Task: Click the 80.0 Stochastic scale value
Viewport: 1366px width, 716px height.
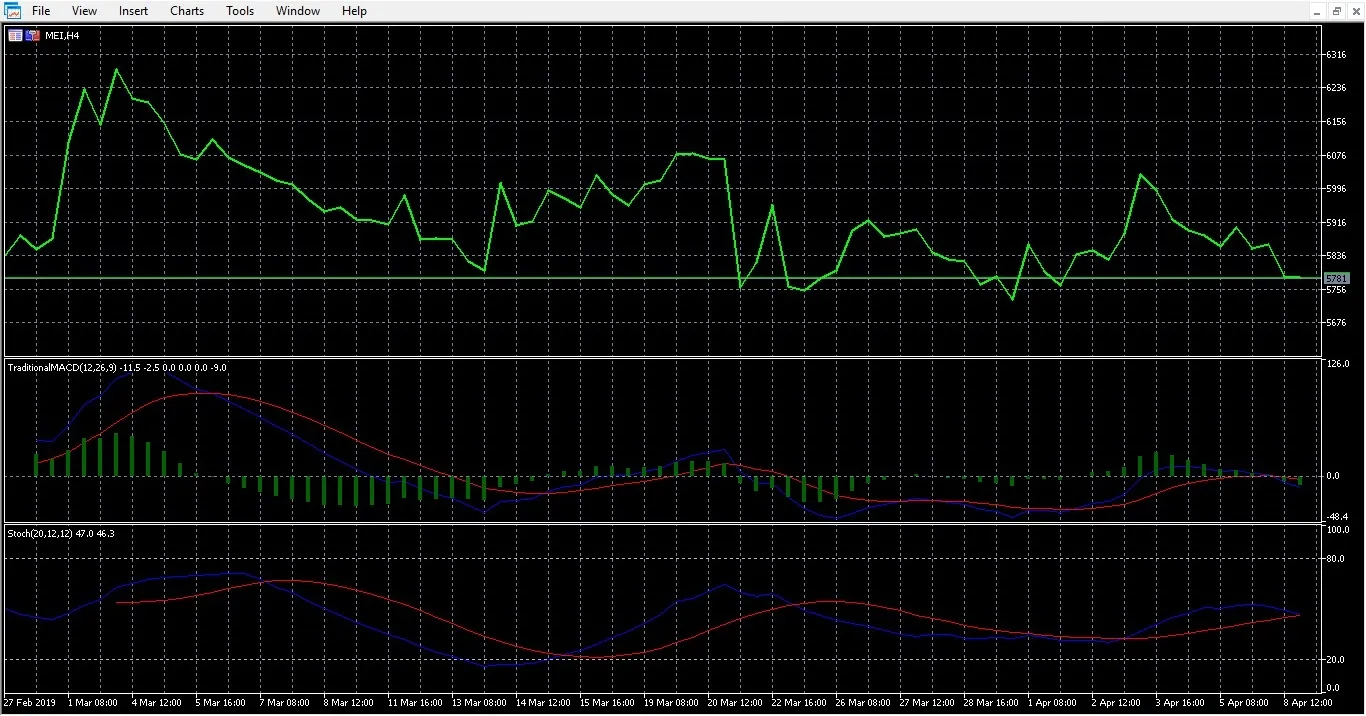Action: point(1336,559)
